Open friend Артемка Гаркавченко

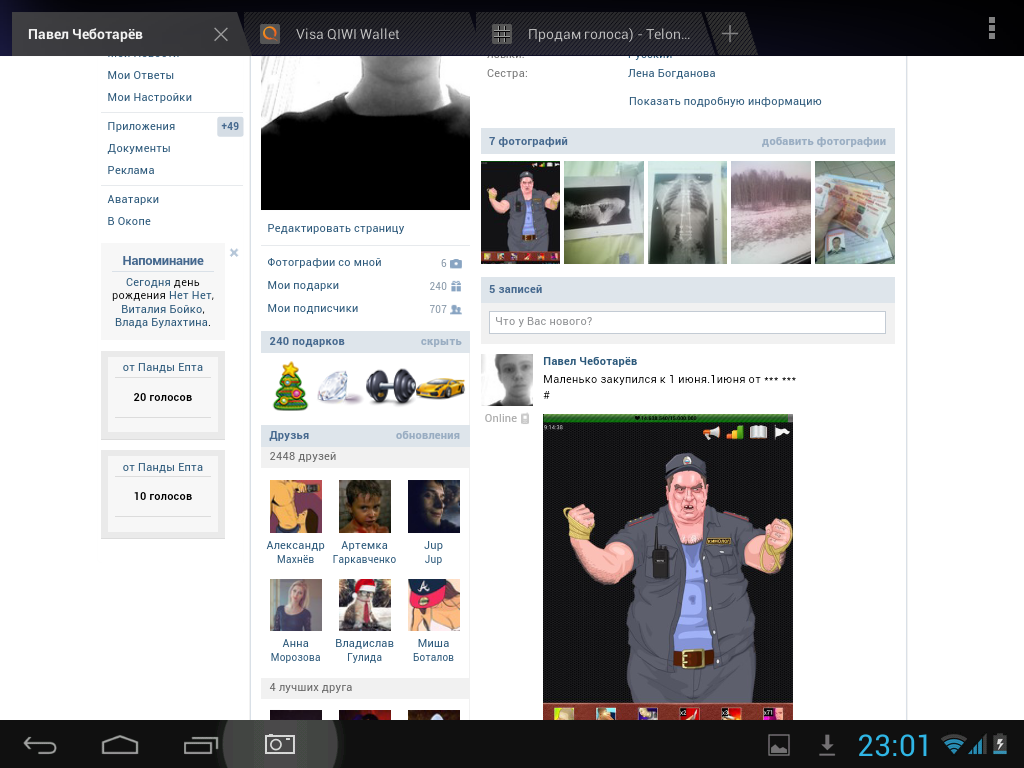pyautogui.click(x=364, y=522)
